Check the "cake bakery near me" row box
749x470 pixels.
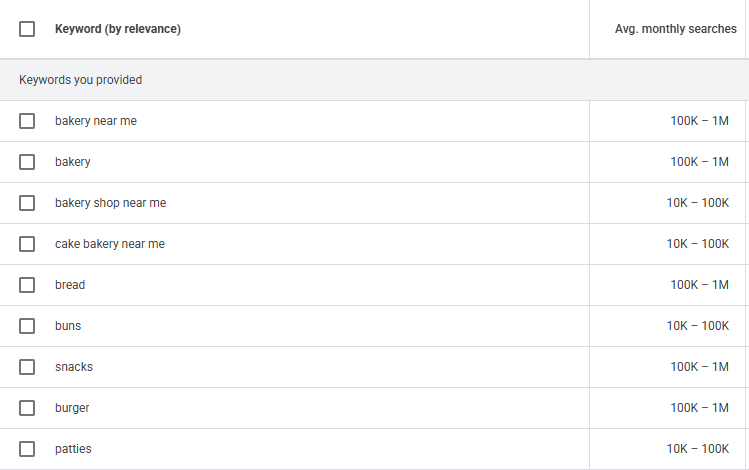coord(27,244)
